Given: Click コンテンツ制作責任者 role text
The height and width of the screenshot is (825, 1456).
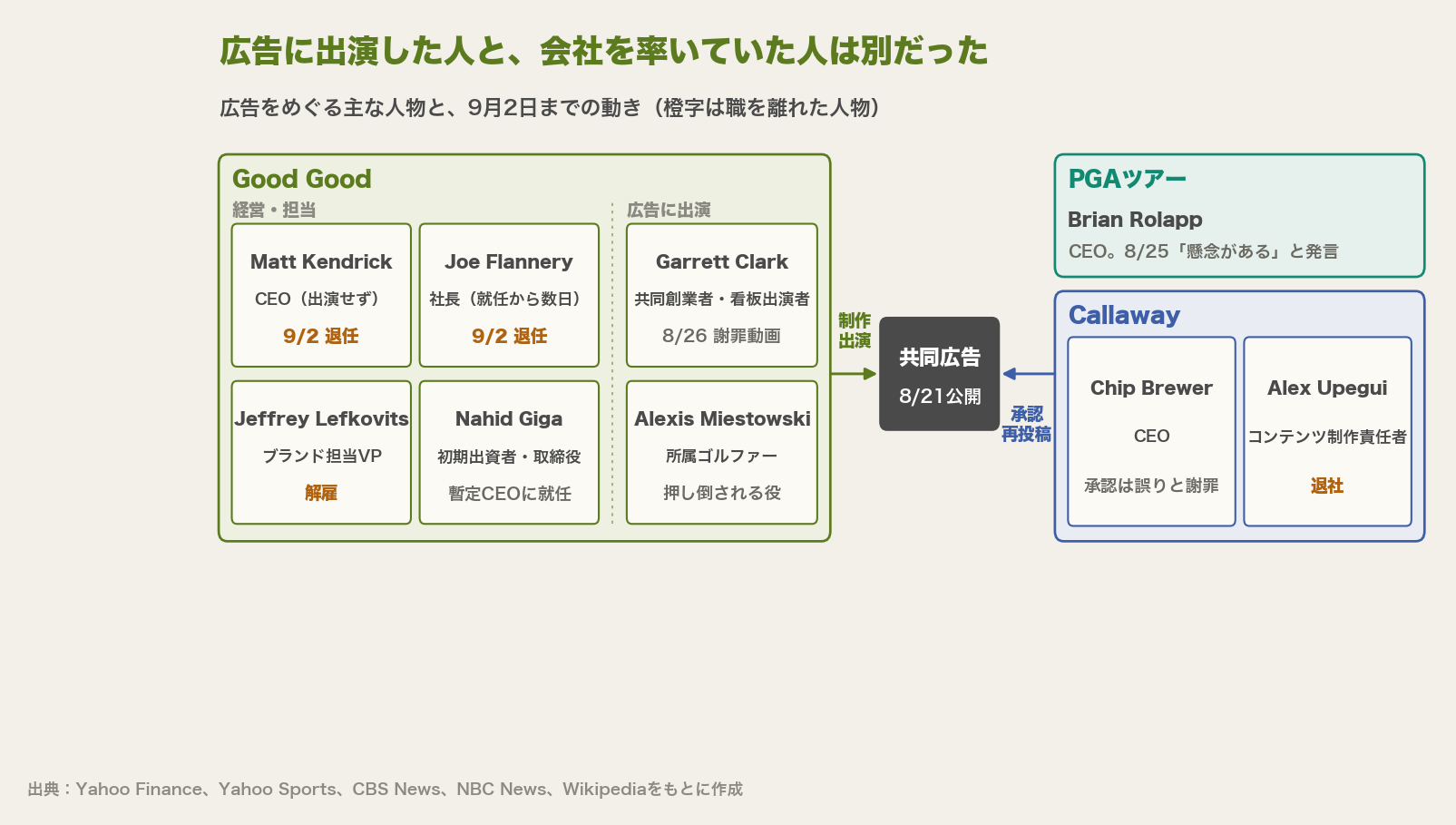Looking at the screenshot, I should (x=1327, y=437).
